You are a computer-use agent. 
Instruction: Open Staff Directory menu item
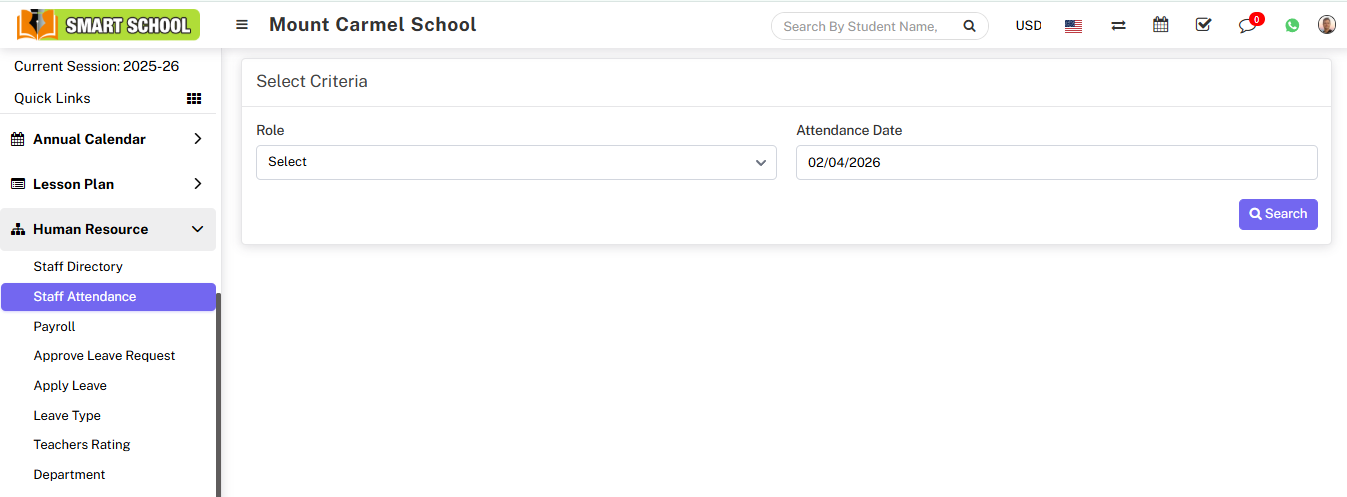click(x=78, y=267)
